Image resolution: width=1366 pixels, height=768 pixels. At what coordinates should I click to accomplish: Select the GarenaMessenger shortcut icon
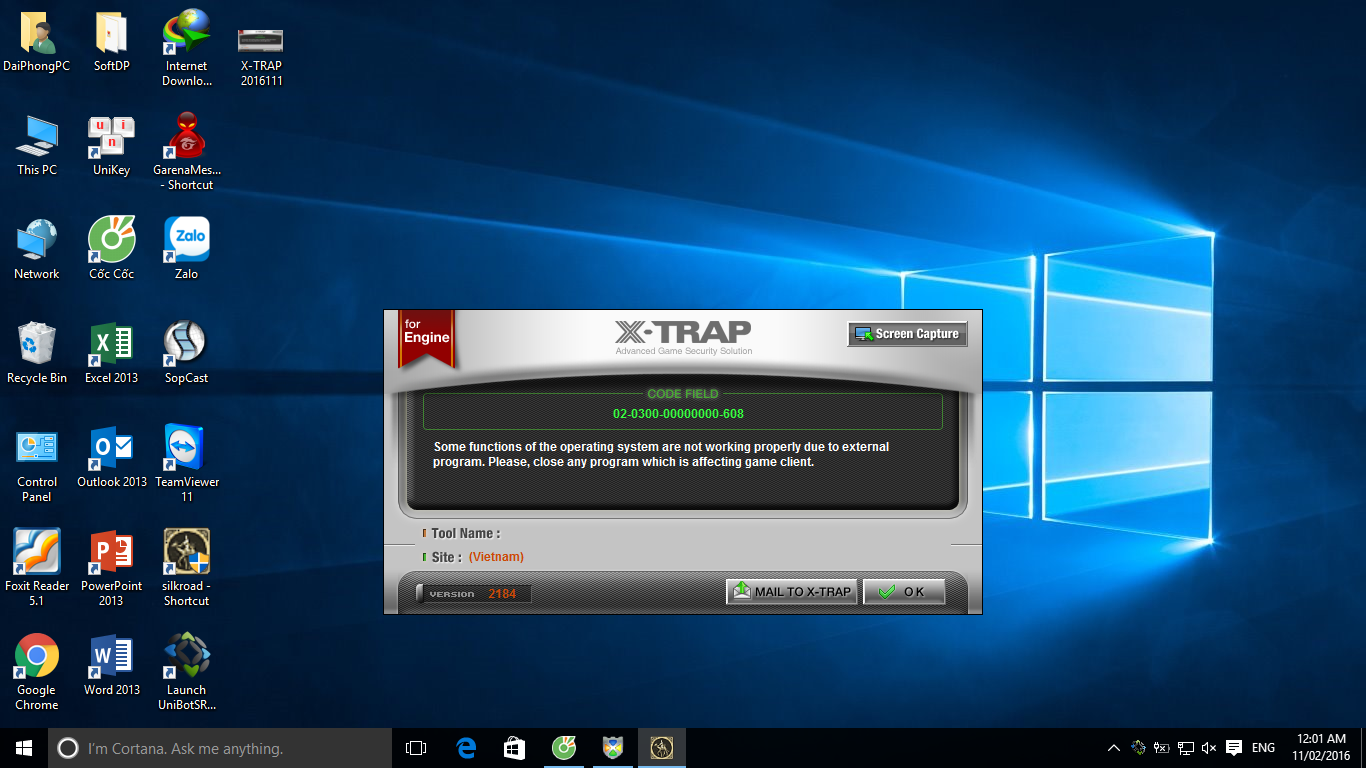[186, 152]
